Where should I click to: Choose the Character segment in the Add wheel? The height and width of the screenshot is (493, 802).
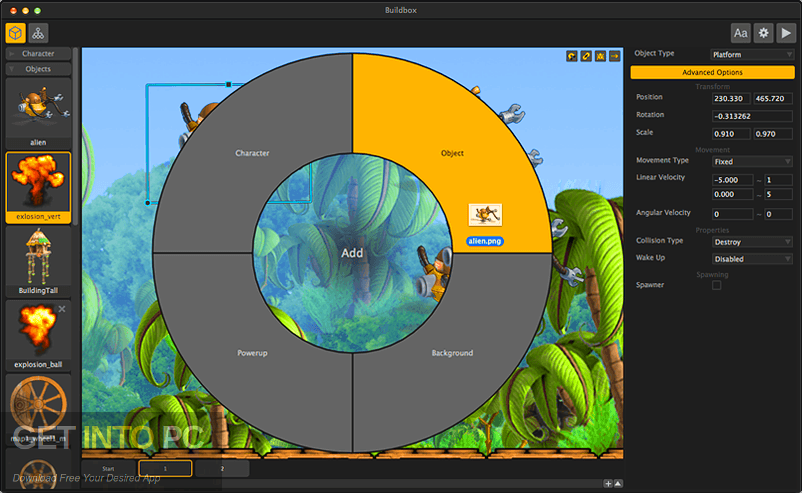[x=252, y=153]
